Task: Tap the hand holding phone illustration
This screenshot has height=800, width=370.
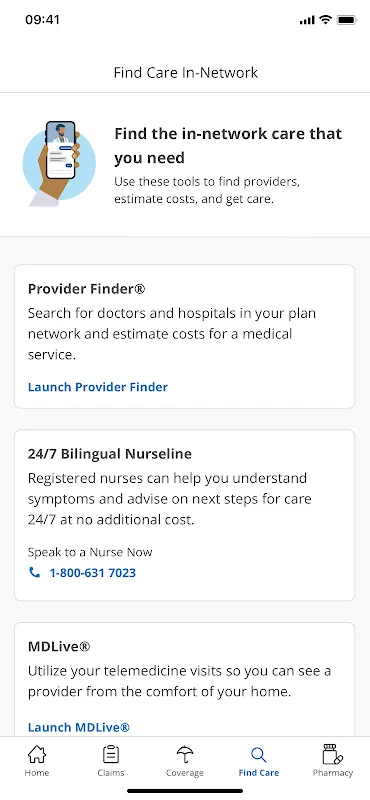Action: click(59, 163)
